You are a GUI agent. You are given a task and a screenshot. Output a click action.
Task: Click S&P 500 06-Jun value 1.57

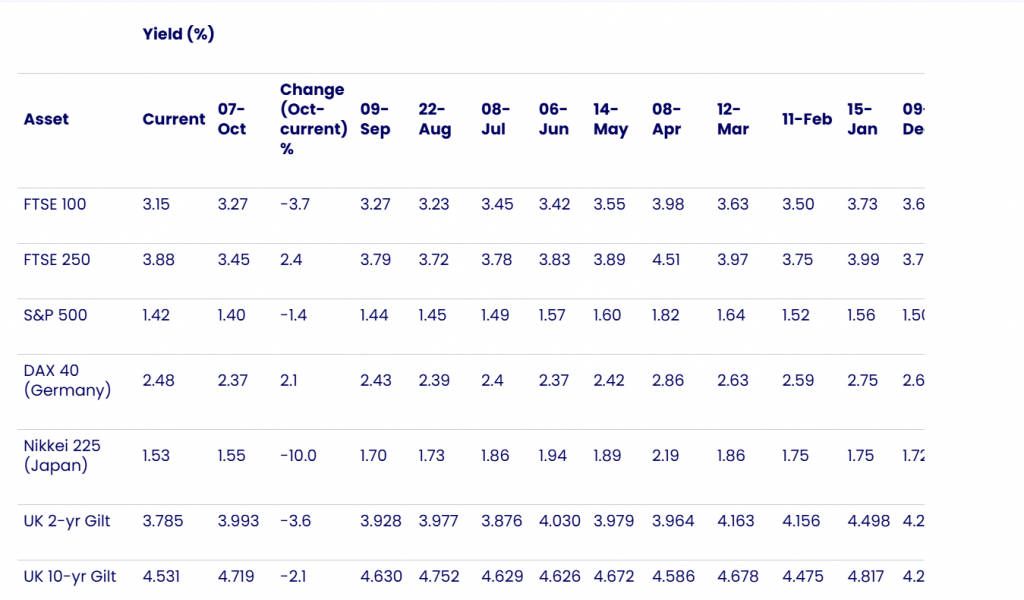[x=554, y=315]
